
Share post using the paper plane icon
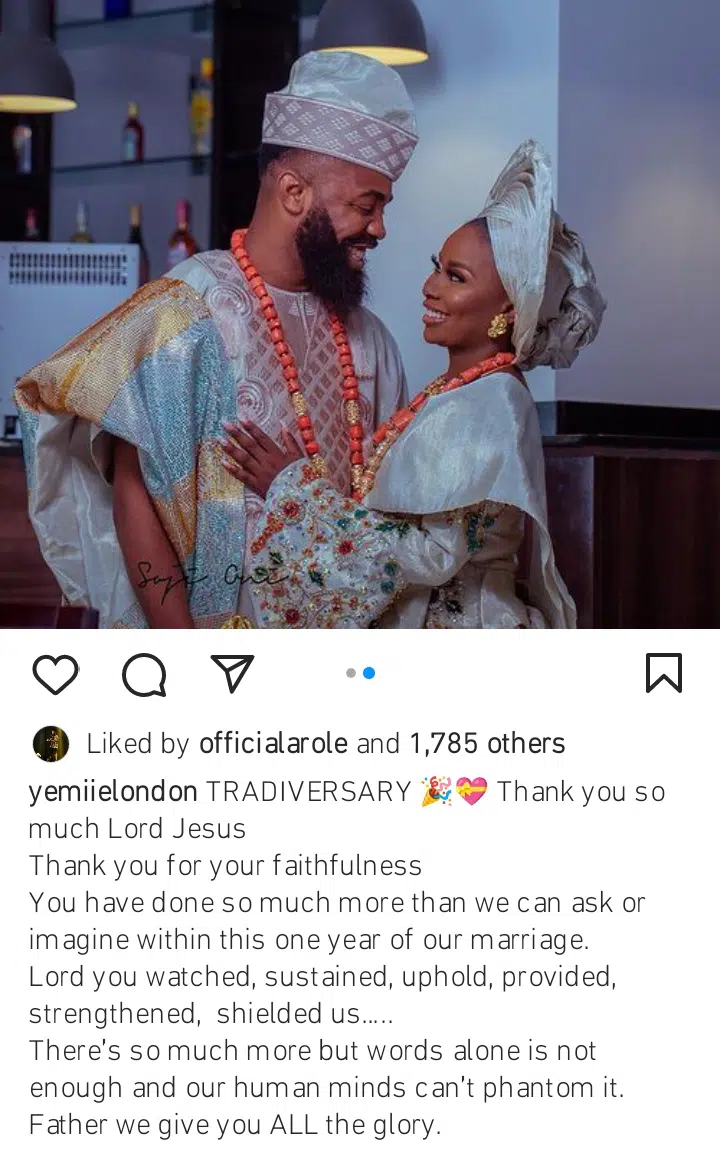pyautogui.click(x=233, y=673)
